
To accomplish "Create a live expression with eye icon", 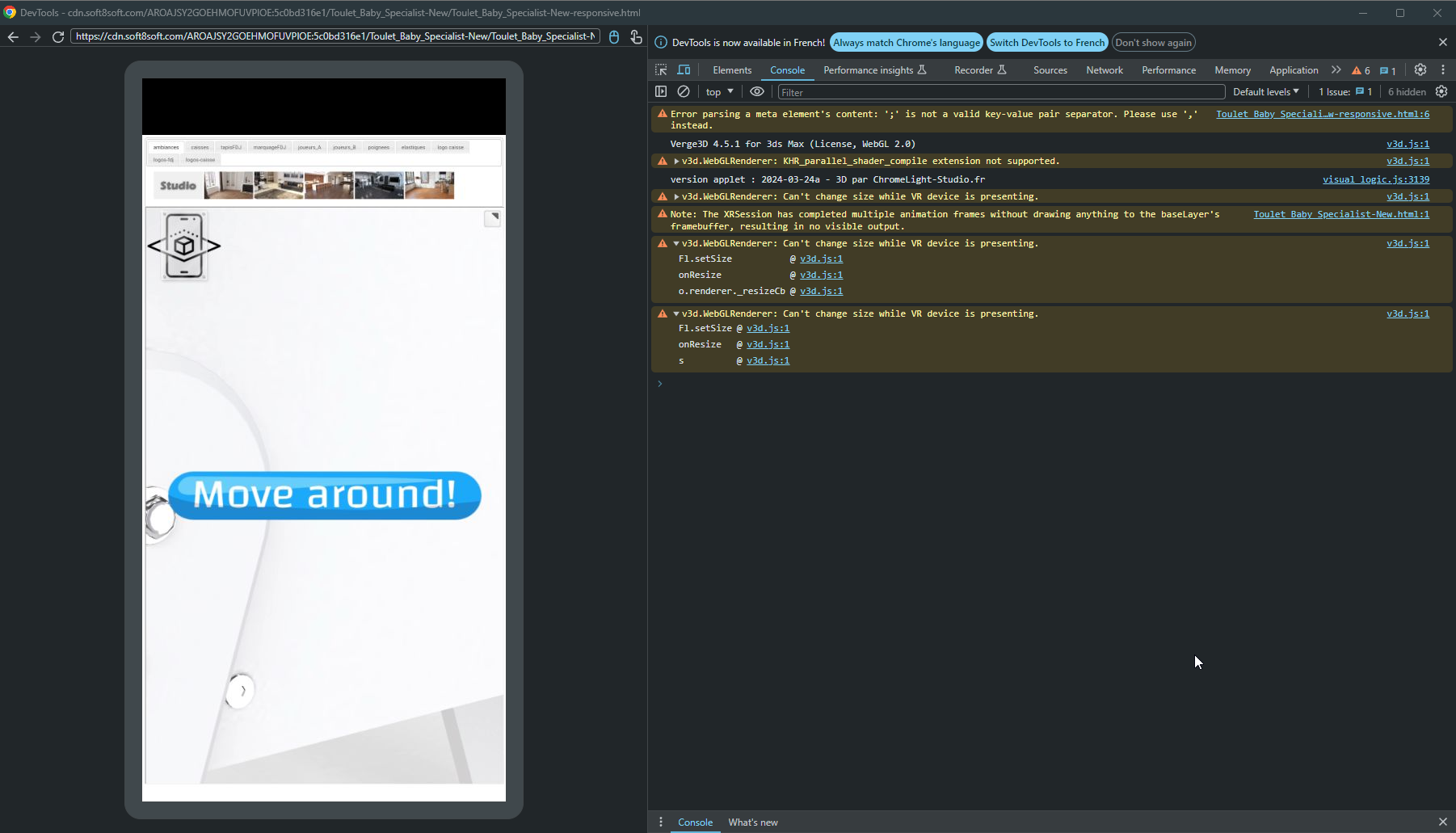I will tap(757, 92).
